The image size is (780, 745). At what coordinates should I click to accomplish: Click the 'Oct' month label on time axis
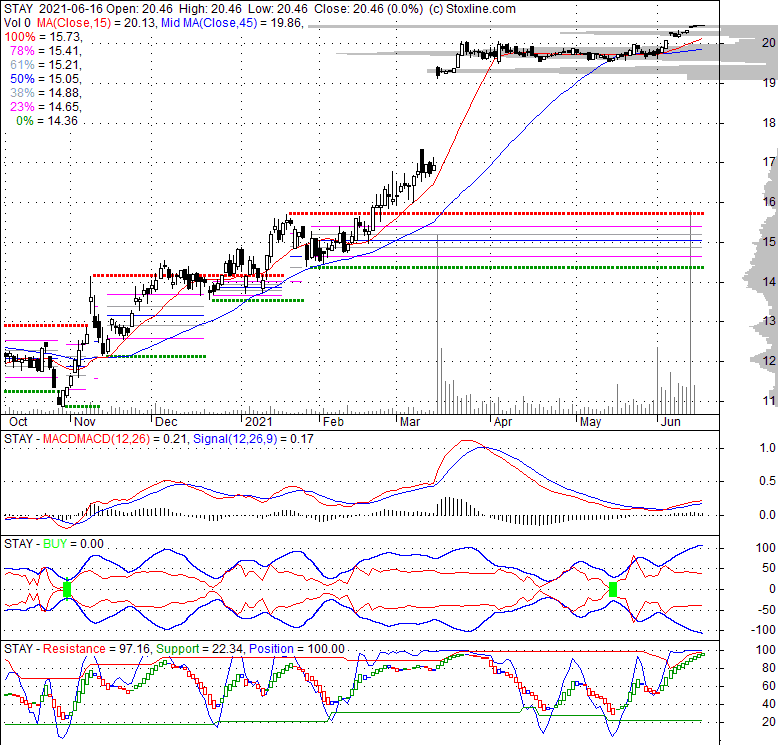[18, 422]
